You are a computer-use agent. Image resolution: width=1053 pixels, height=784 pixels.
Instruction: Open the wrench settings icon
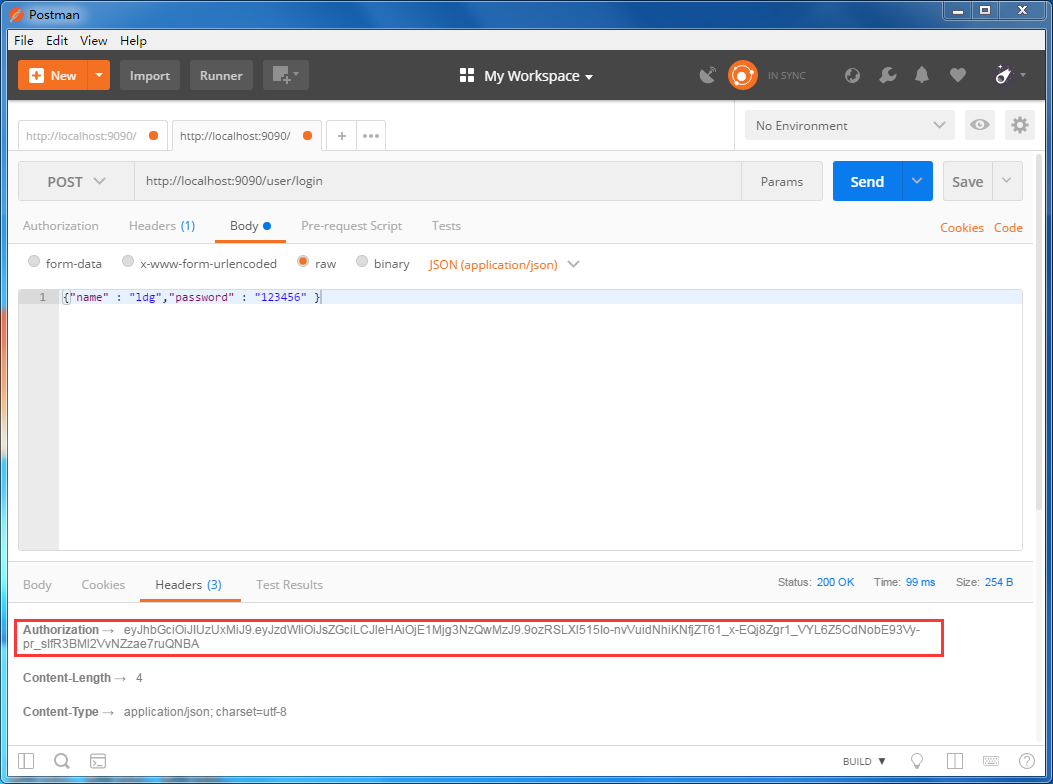(887, 75)
